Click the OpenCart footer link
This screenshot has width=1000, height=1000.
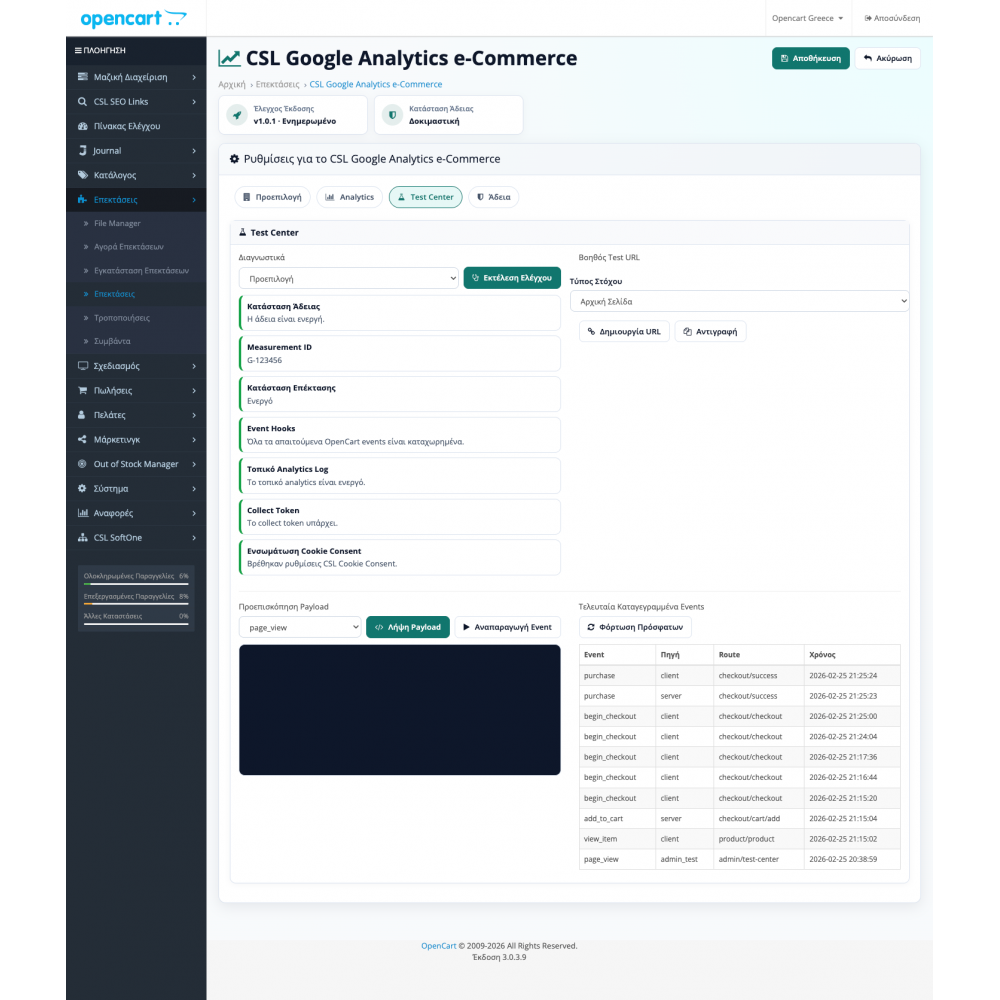point(439,946)
